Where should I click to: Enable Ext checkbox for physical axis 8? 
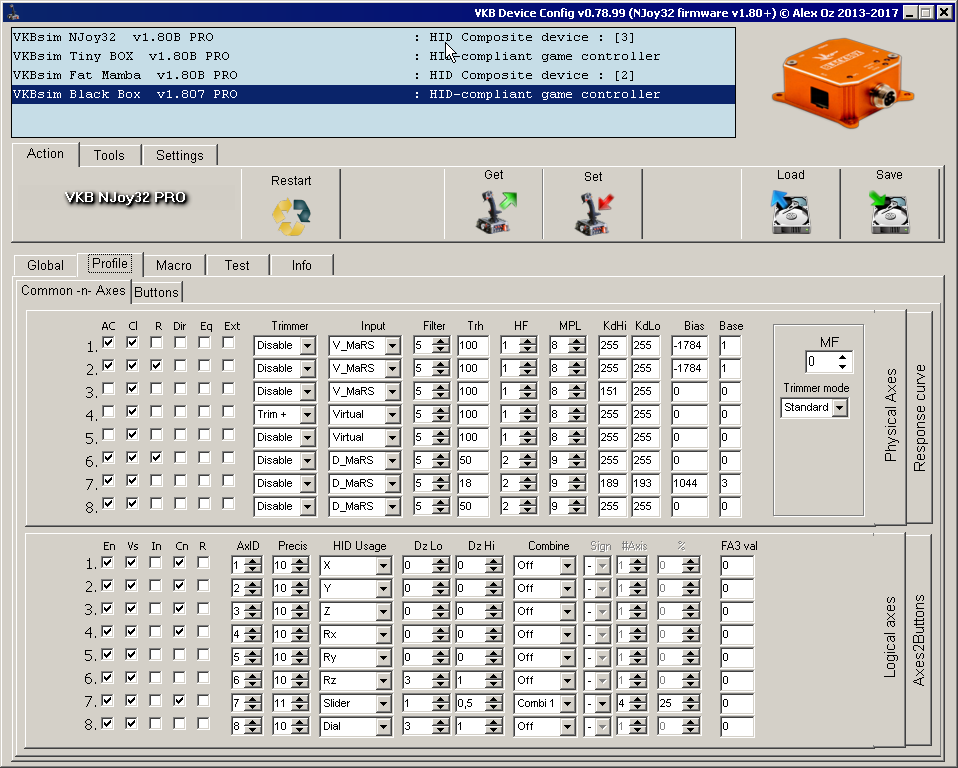click(229, 503)
